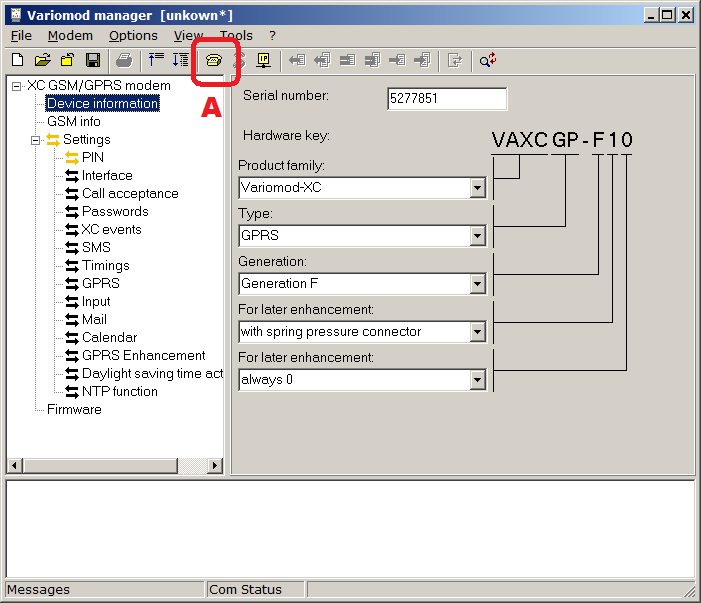The width and height of the screenshot is (701, 603).
Task: Click the Serial number input field
Action: click(446, 99)
